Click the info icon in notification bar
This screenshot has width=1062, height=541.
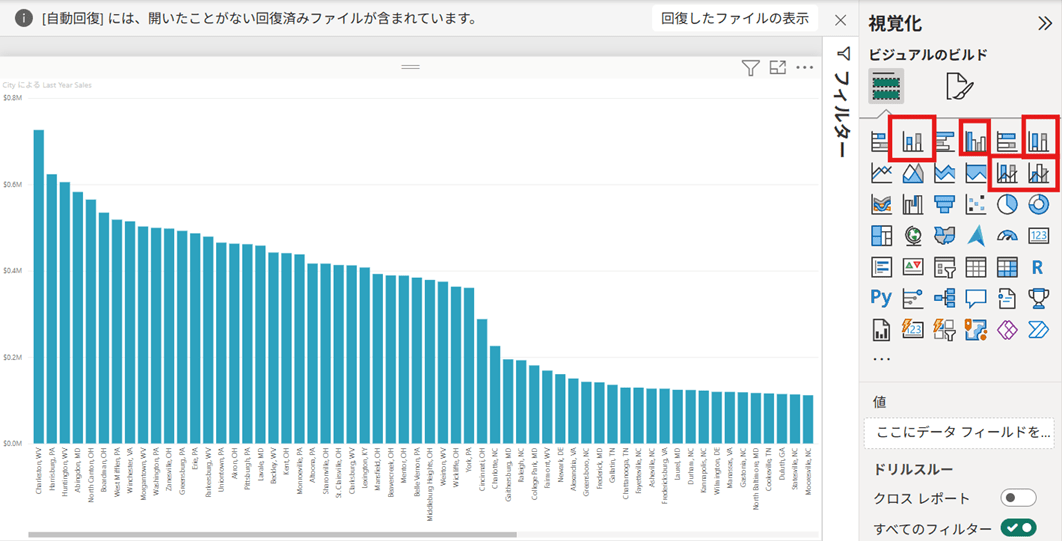coord(24,18)
